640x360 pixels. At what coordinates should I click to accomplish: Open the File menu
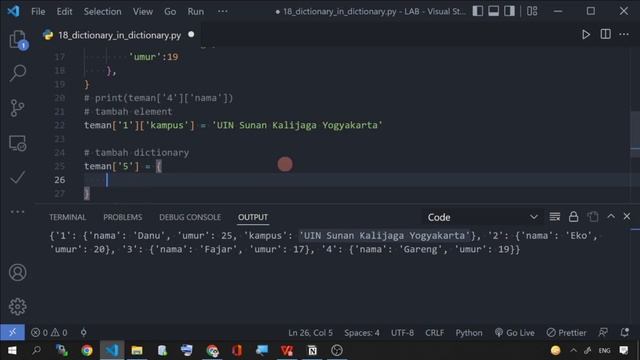(x=38, y=11)
